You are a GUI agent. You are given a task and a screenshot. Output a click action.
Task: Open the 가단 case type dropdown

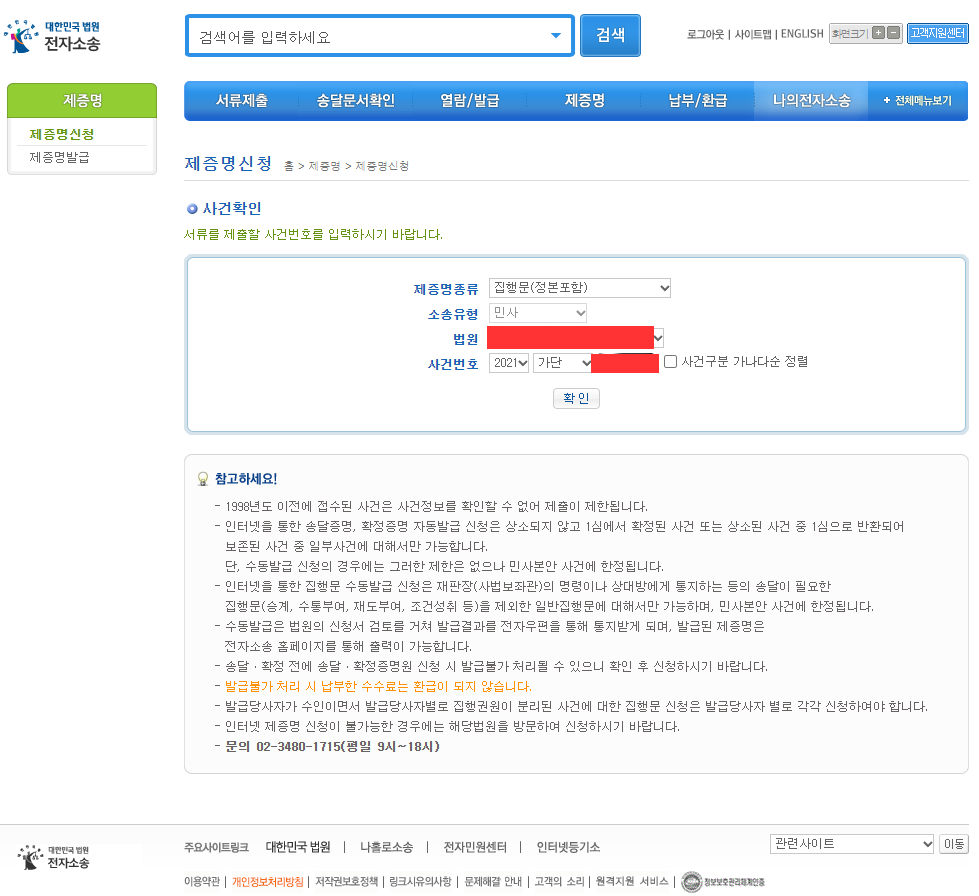(x=563, y=363)
